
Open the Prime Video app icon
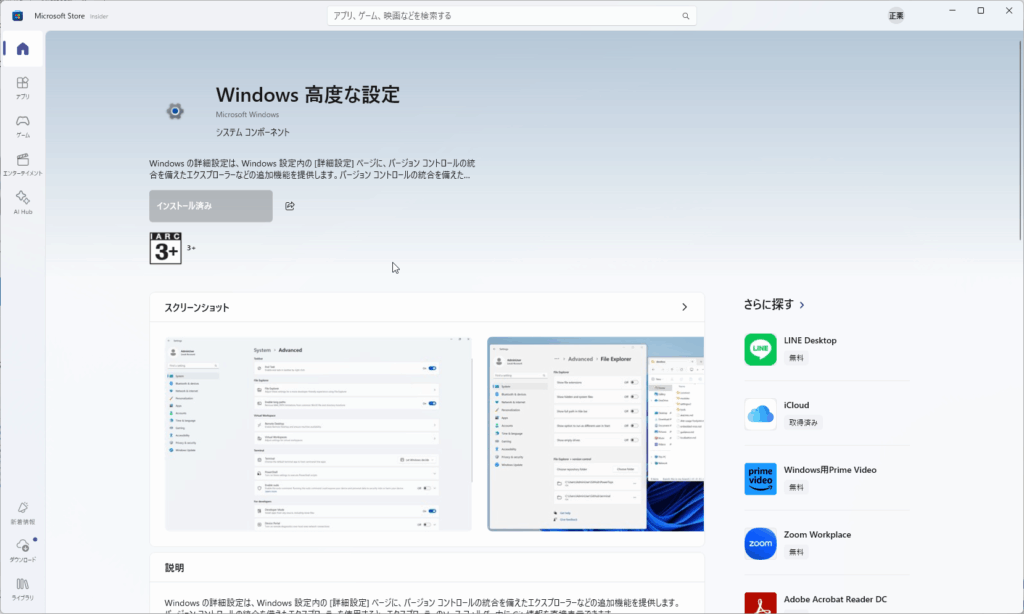click(x=760, y=479)
